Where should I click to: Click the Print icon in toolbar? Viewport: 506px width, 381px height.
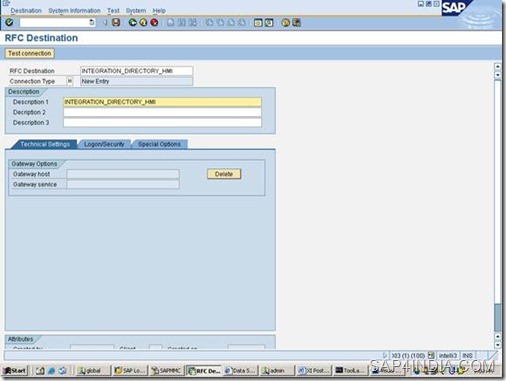171,22
